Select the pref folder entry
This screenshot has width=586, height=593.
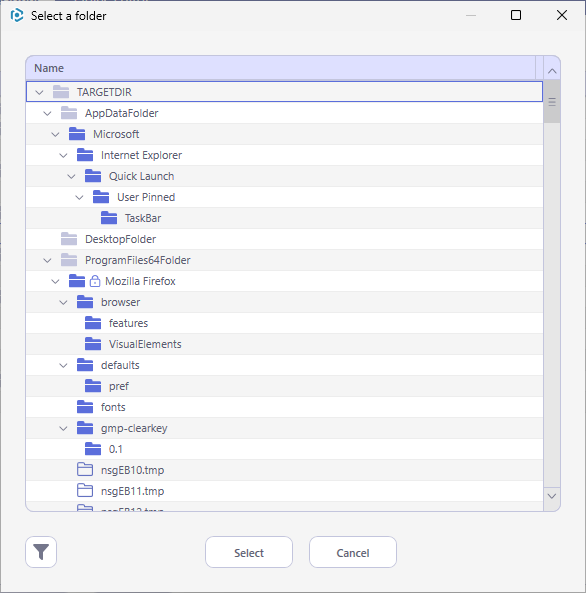284,386
